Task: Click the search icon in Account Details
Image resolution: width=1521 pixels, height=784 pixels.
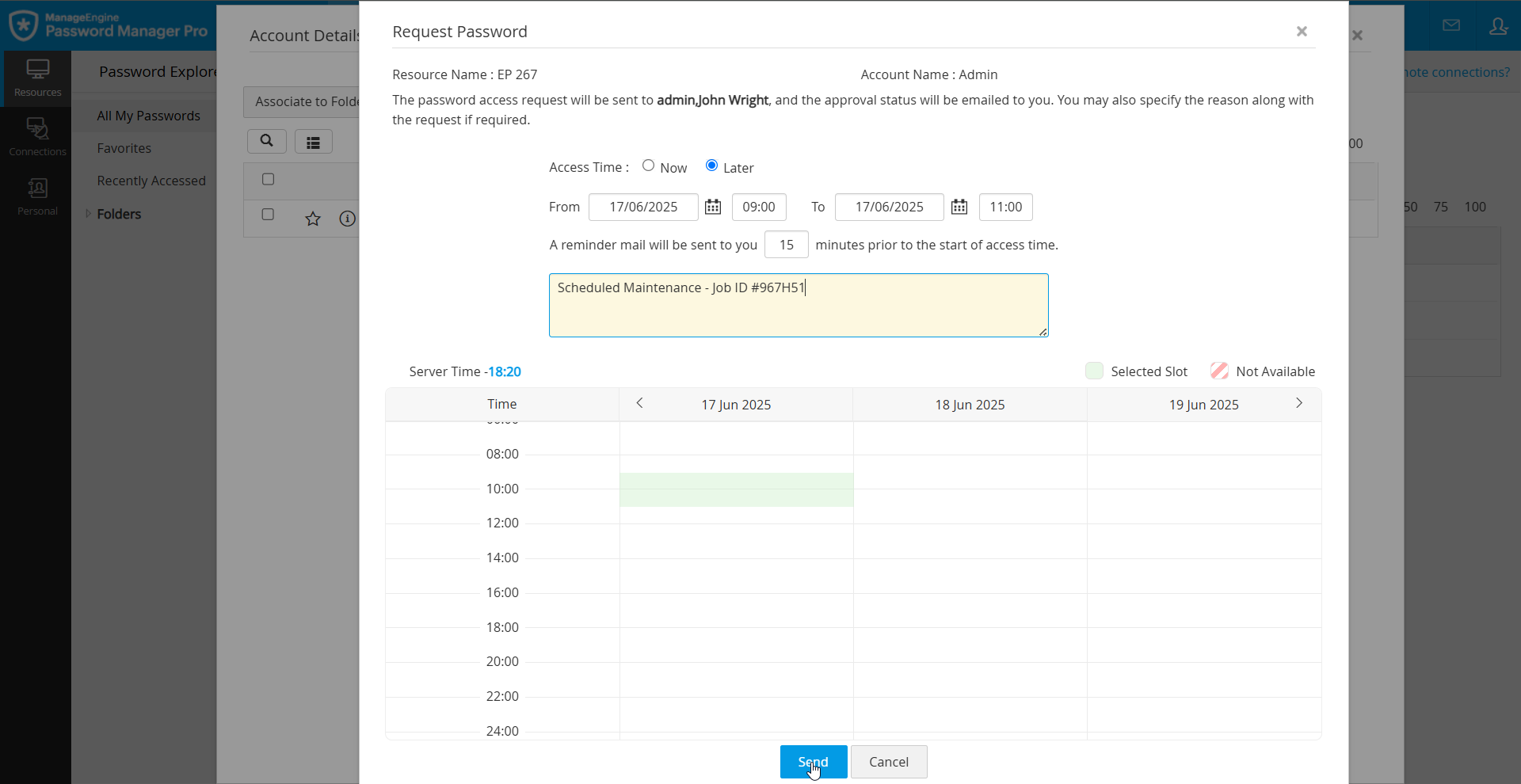Action: [x=267, y=141]
